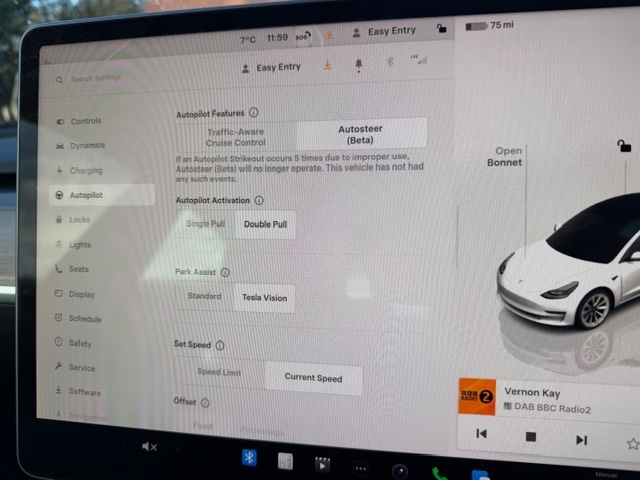Image resolution: width=640 pixels, height=480 pixels.
Task: Tap the search magnifier icon
Action: (60, 80)
